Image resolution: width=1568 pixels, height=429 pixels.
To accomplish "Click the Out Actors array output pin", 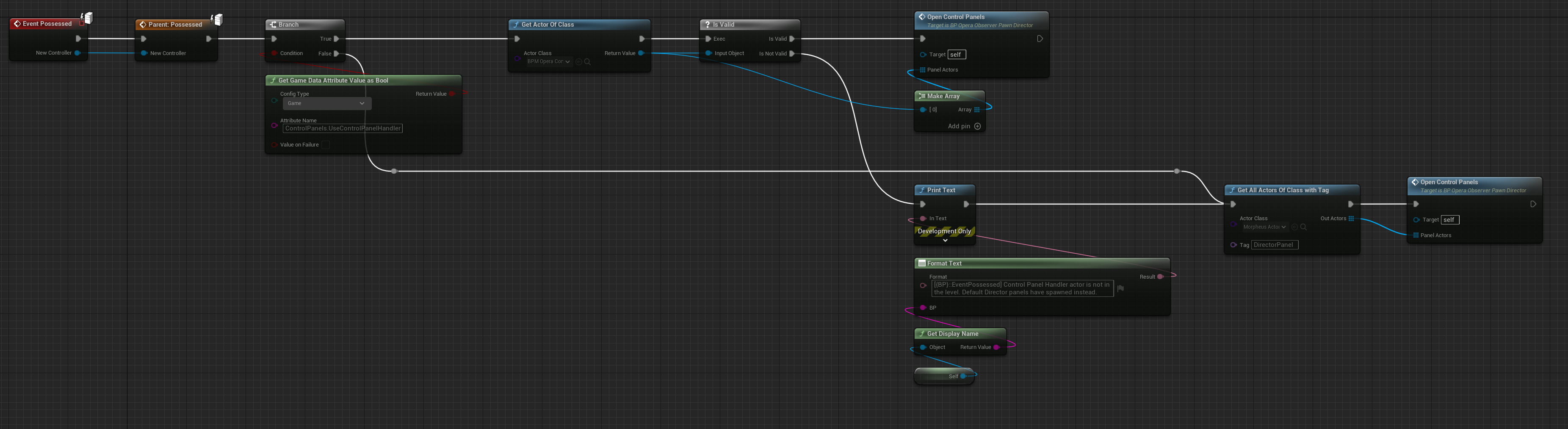I will 1351,219.
